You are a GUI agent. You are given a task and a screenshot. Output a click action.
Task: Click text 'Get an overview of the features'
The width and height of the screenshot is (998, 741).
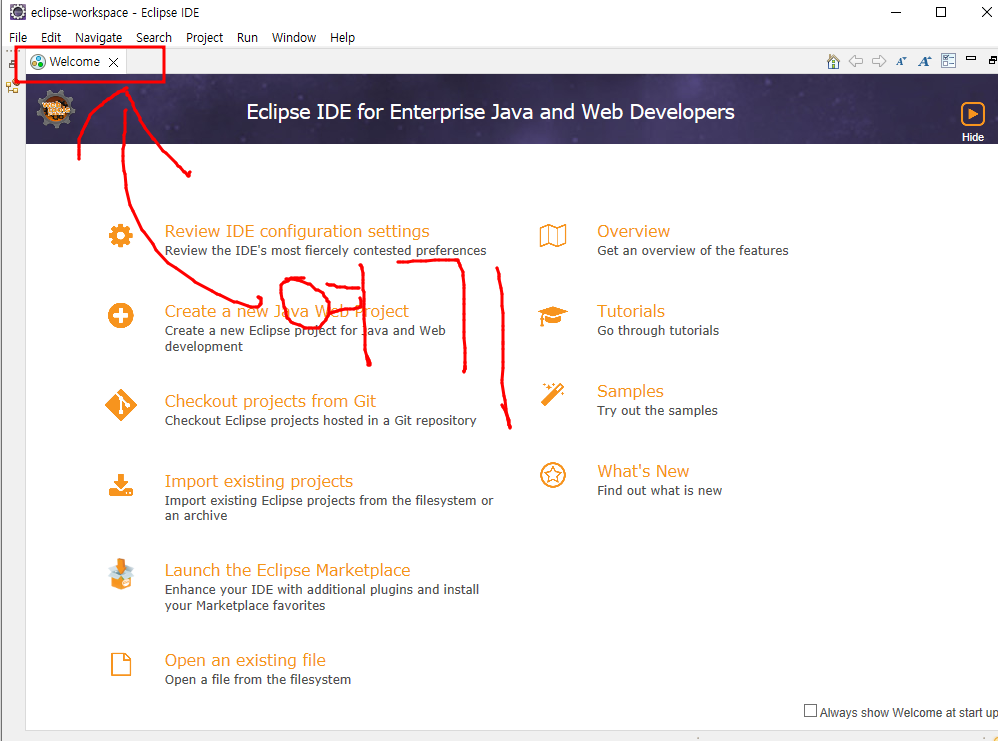coord(692,251)
